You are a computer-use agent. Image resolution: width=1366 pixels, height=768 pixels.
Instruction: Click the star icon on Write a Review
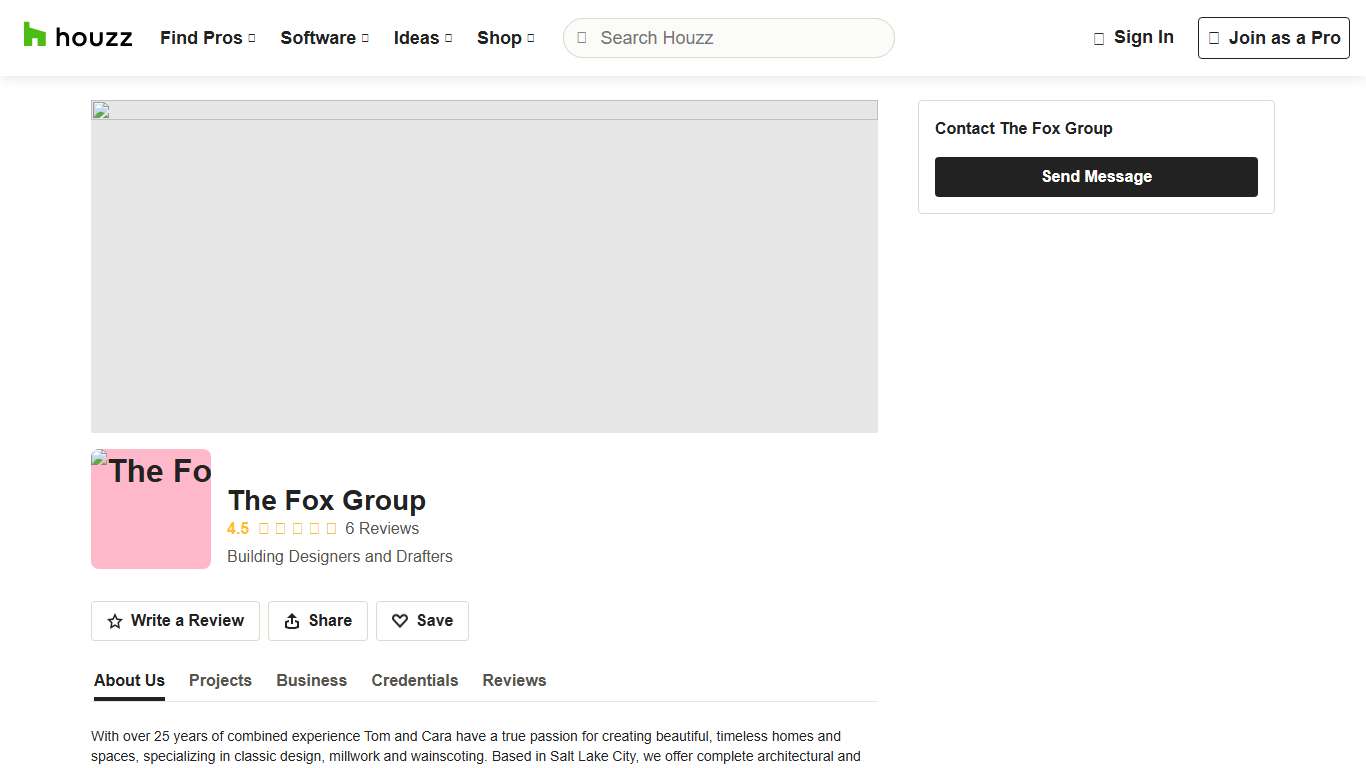115,621
